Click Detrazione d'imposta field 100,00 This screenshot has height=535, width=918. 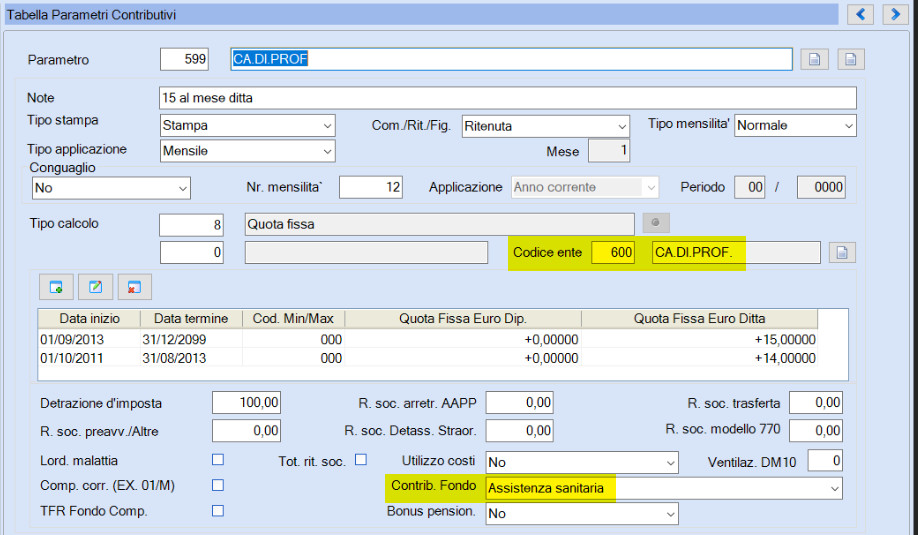coord(246,403)
